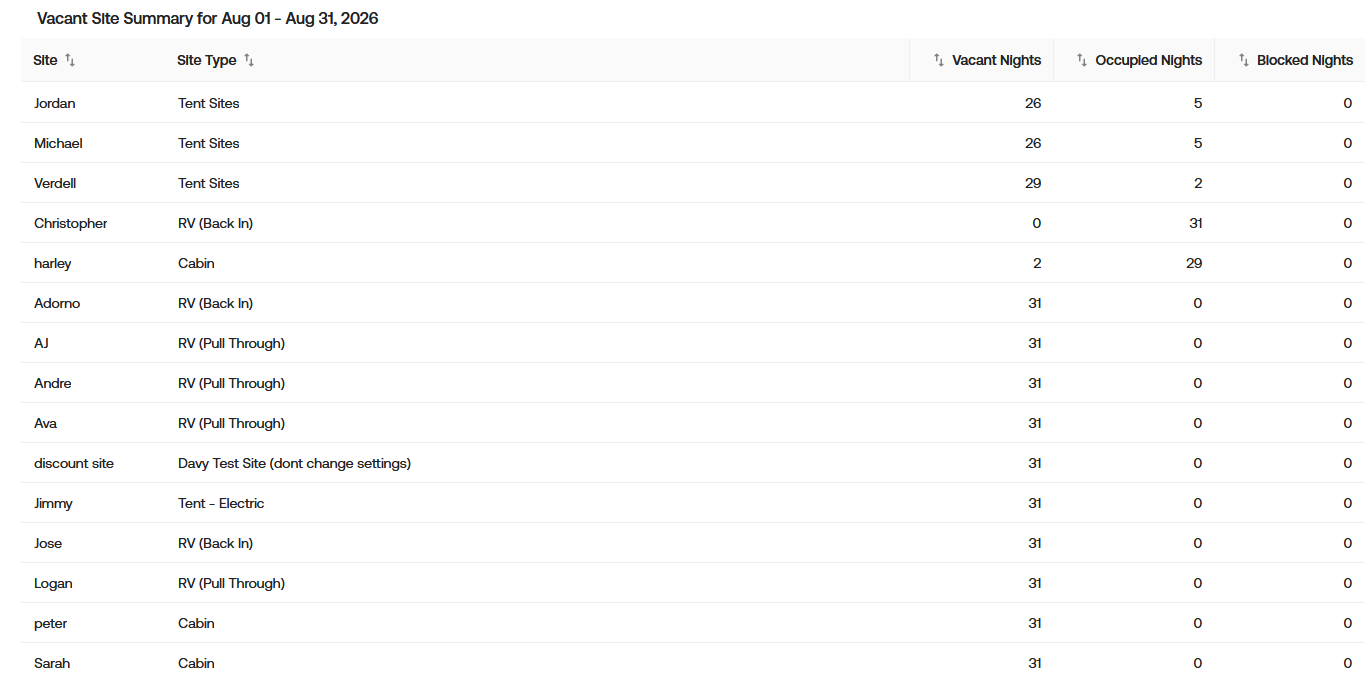Click the discount site row
This screenshot has width=1371, height=699.
coord(692,463)
